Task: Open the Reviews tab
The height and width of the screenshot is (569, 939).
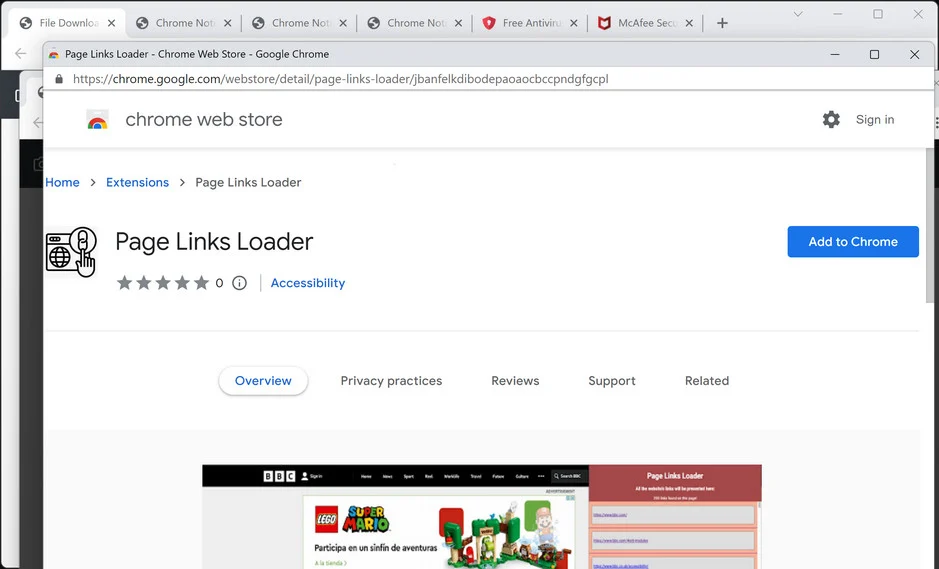Action: coord(515,381)
